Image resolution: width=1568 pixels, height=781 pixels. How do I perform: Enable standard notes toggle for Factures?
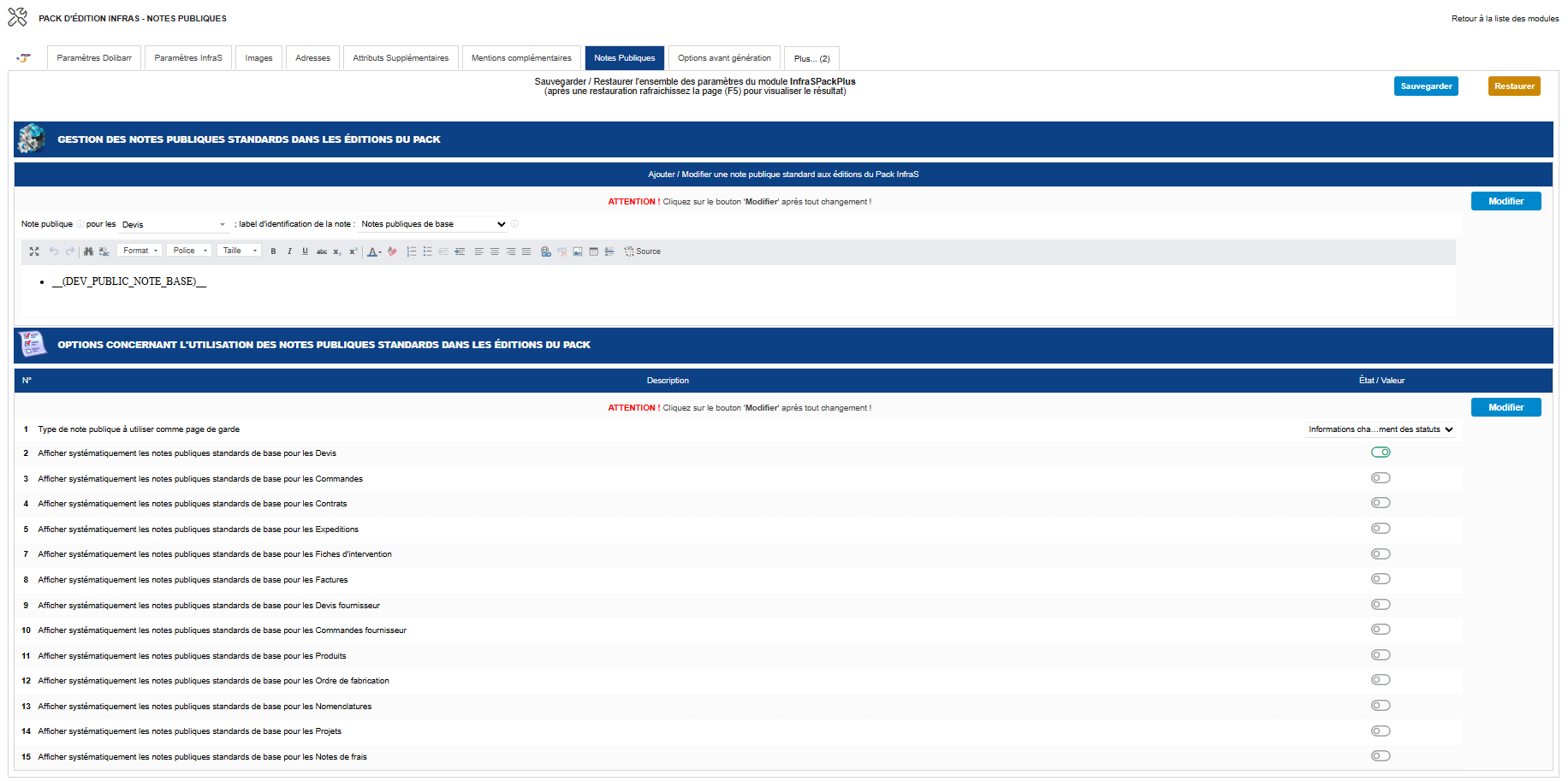(1381, 579)
